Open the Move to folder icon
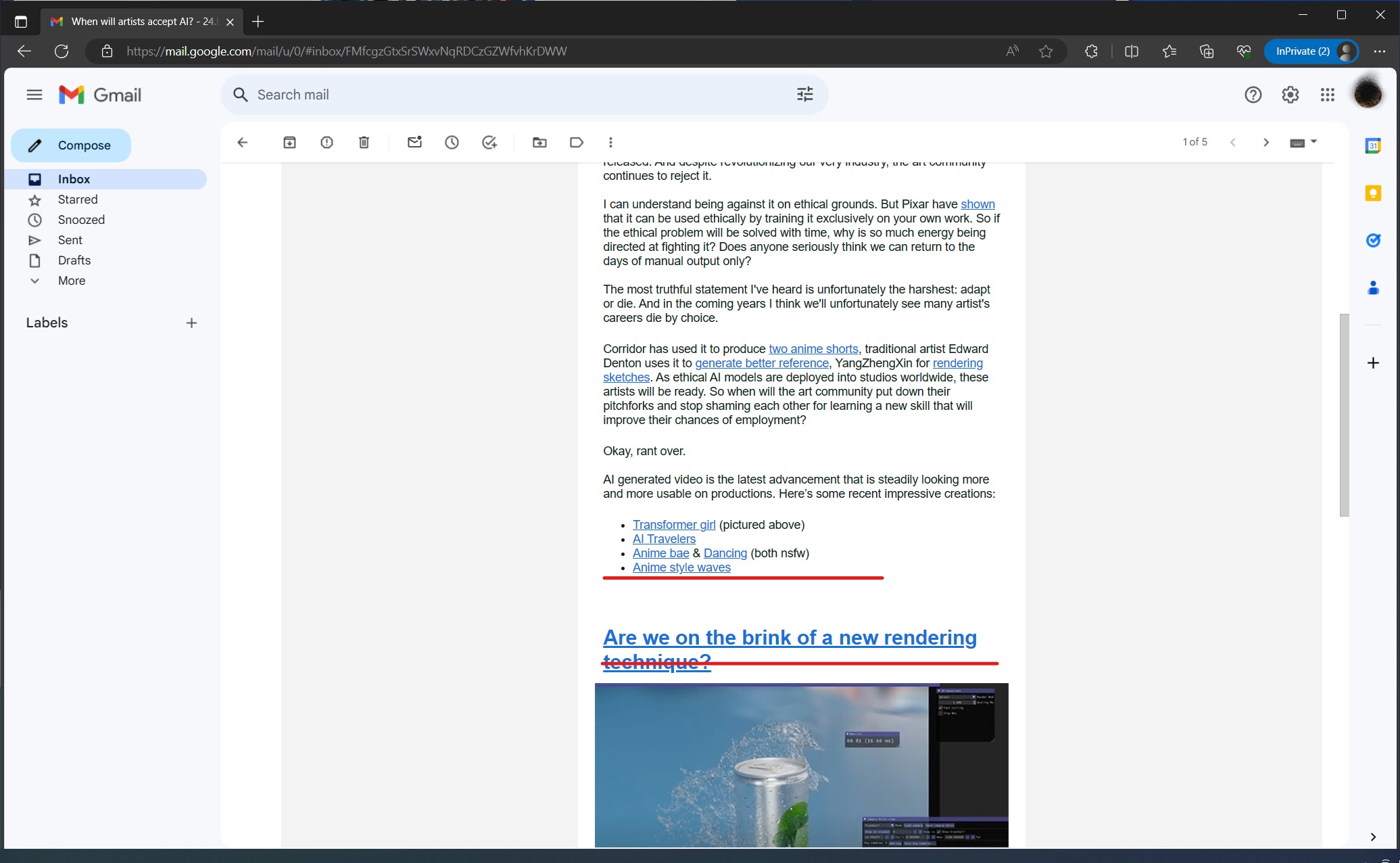The image size is (1400, 863). coord(539,142)
